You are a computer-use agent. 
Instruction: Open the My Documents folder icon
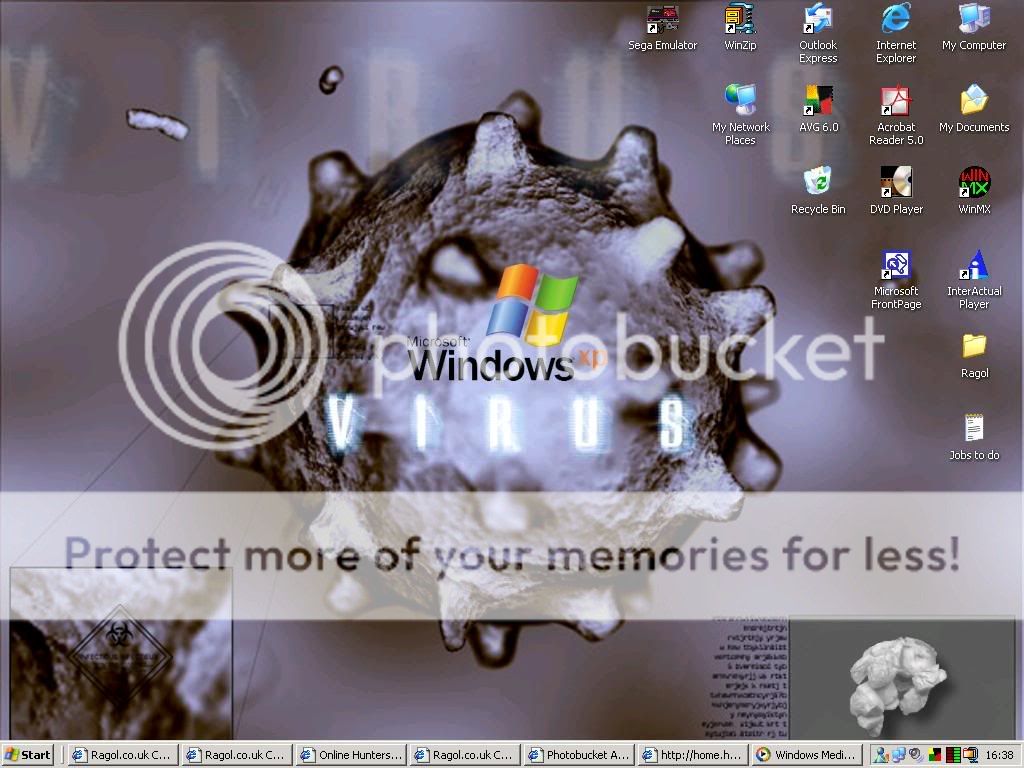973,101
